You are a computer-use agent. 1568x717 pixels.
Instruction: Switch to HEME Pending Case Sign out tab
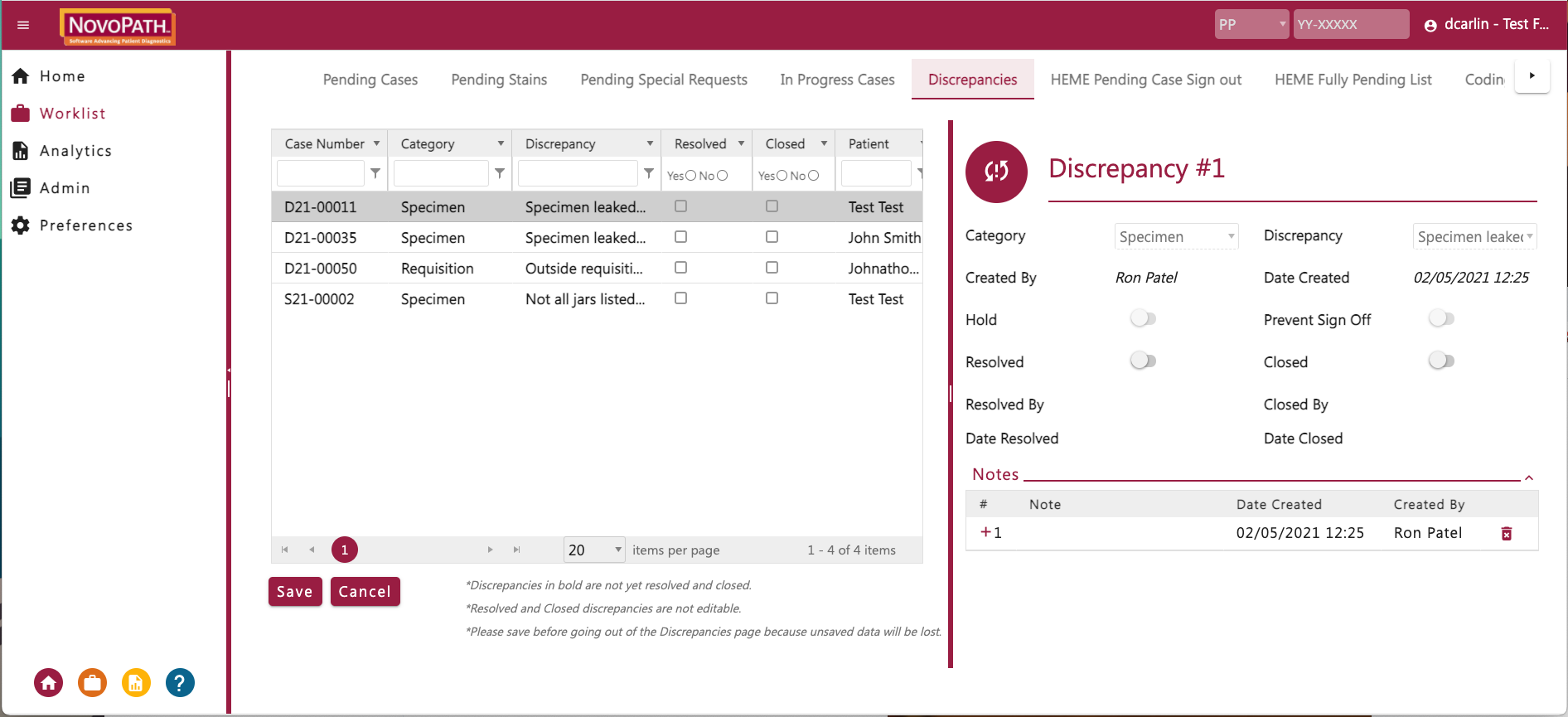1146,80
